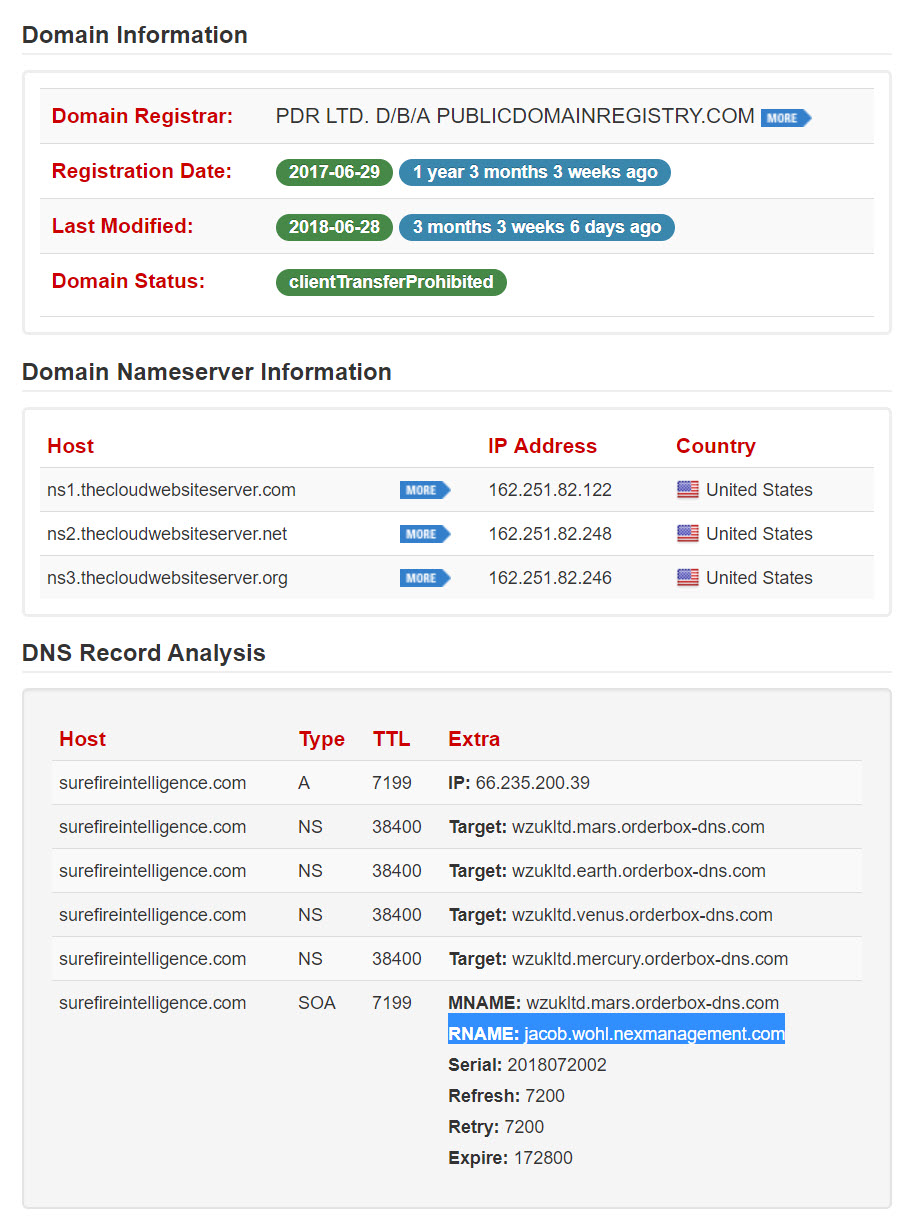Click MORE badge next to PUBLICDOMAINREGISTRY.COM
906x1216 pixels.
[x=786, y=118]
